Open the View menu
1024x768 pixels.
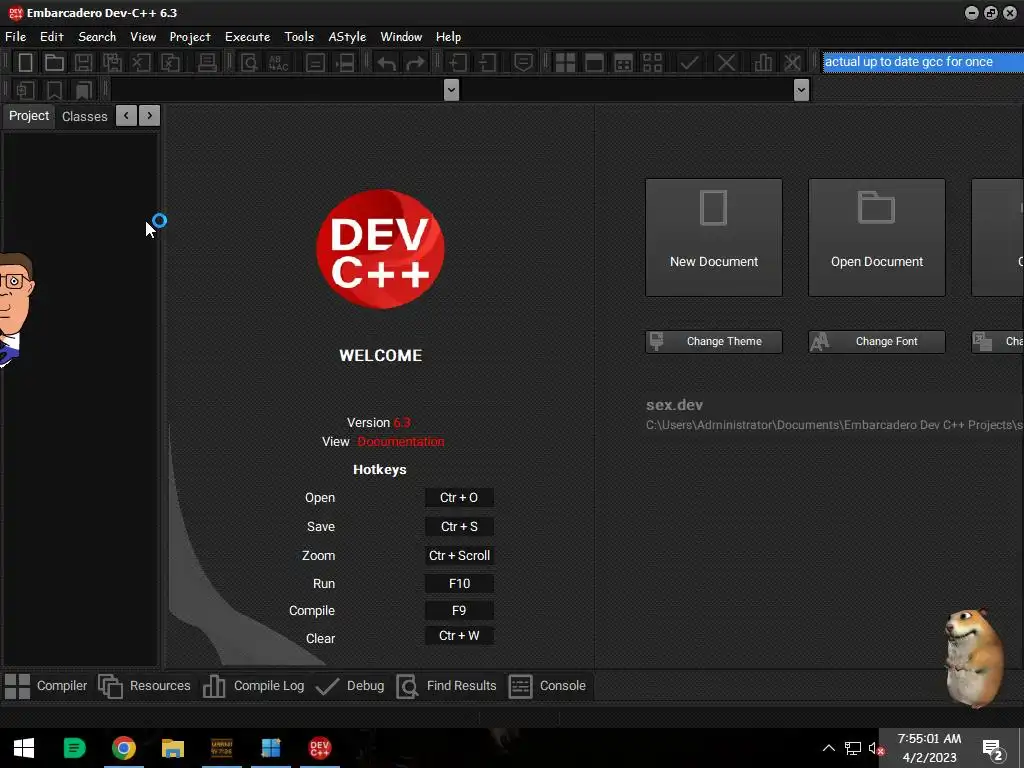coord(143,37)
